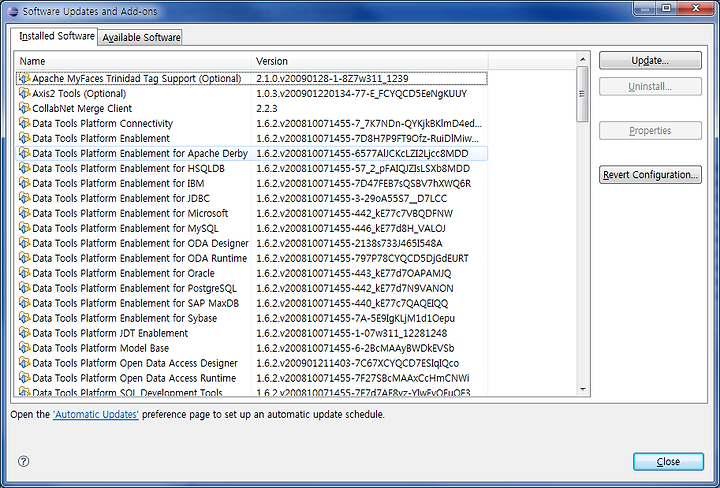Click the Apache MyFaces Trinidad Tag Support feature icon

pyautogui.click(x=24, y=79)
